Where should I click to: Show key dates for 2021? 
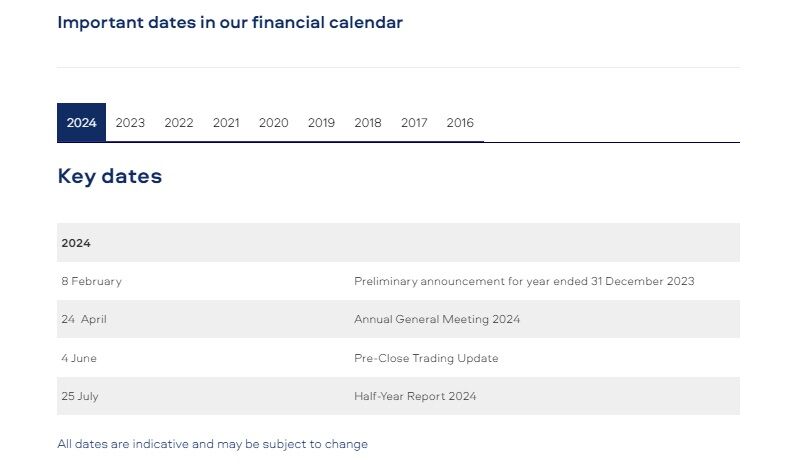[x=226, y=123]
